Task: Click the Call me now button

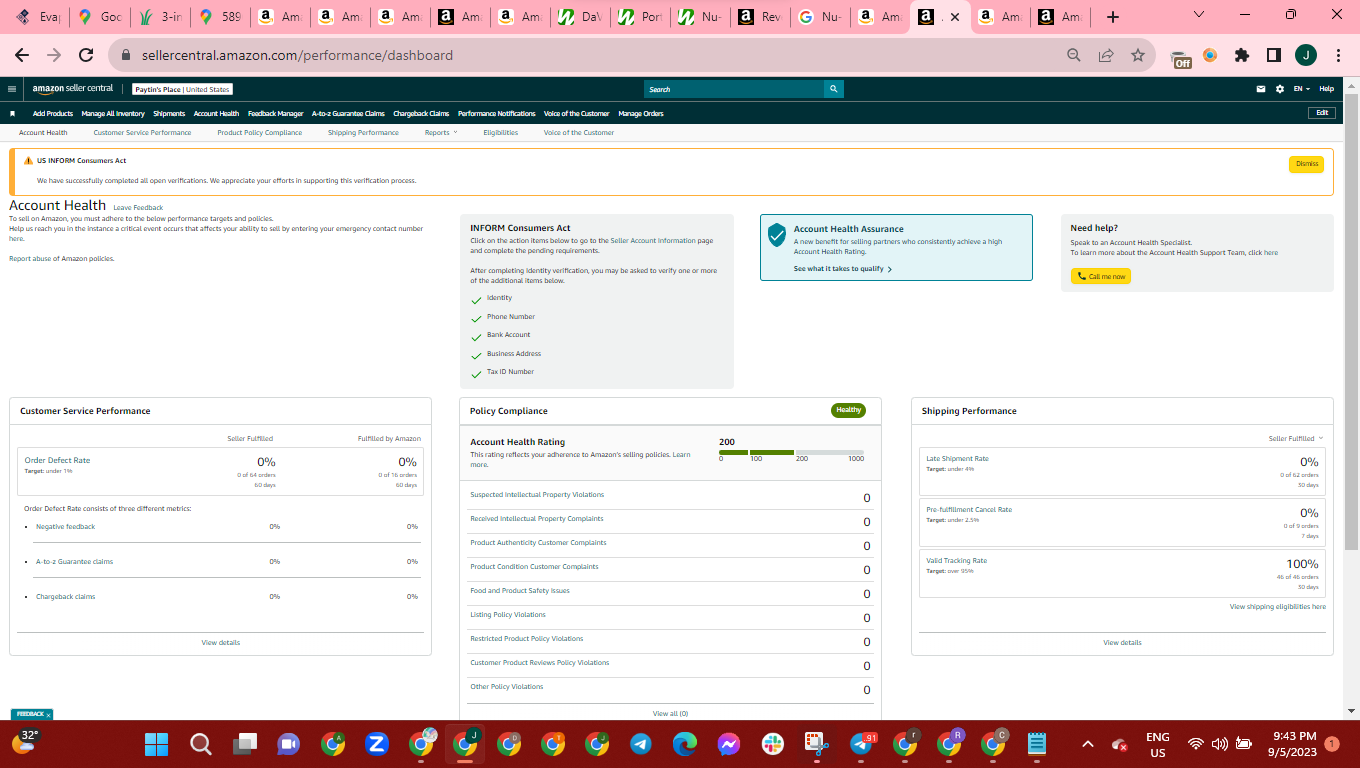Action: pyautogui.click(x=1101, y=276)
